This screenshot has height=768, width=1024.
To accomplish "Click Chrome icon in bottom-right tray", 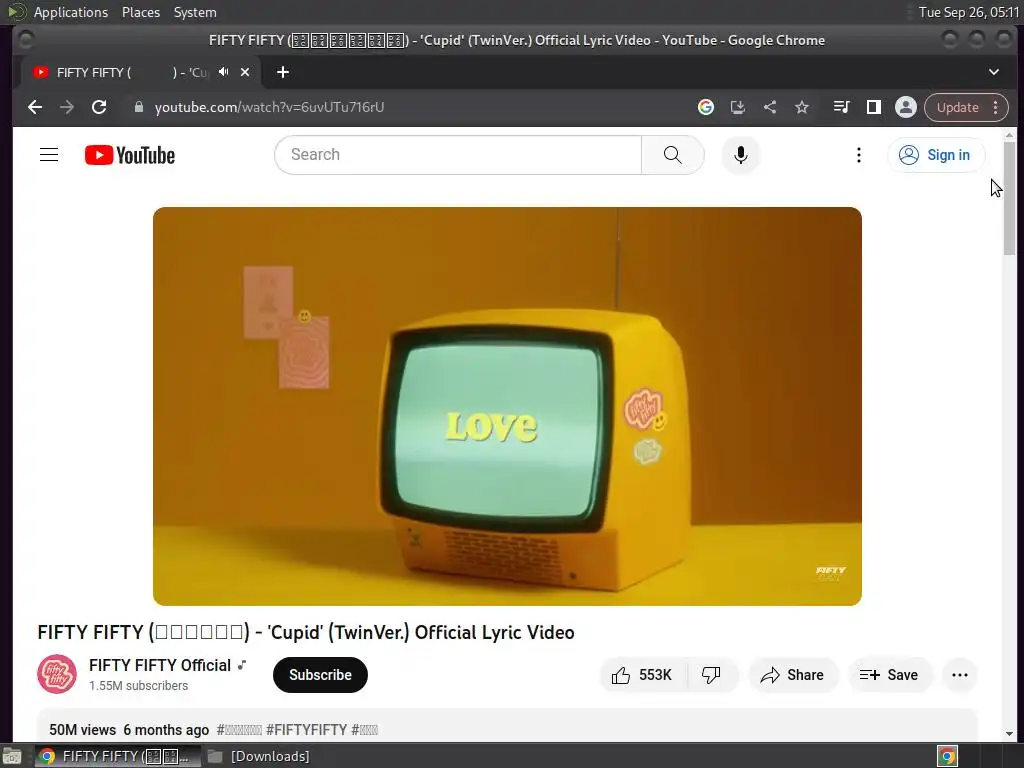I will [947, 756].
